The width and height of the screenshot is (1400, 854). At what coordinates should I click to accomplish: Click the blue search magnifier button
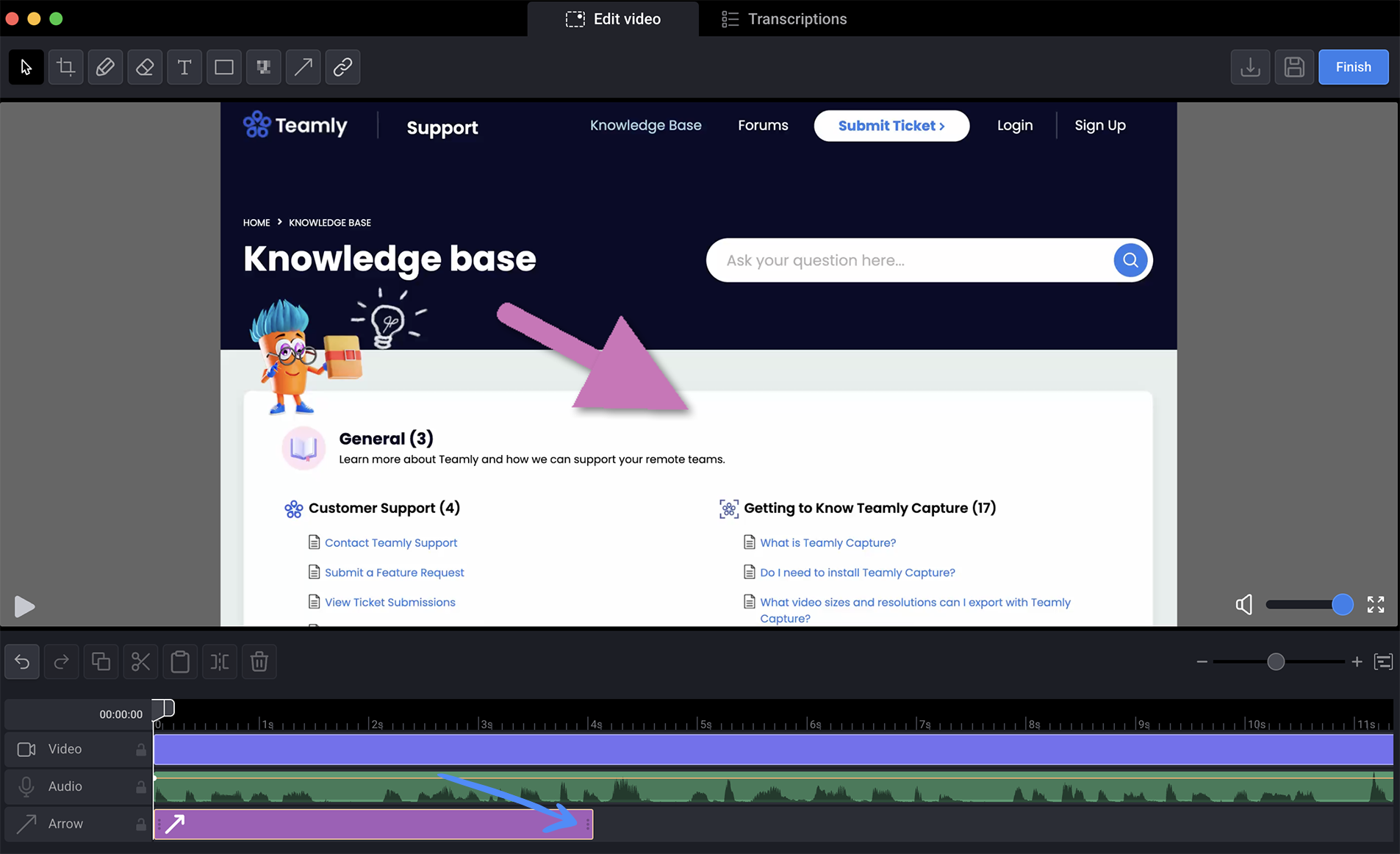[1130, 260]
